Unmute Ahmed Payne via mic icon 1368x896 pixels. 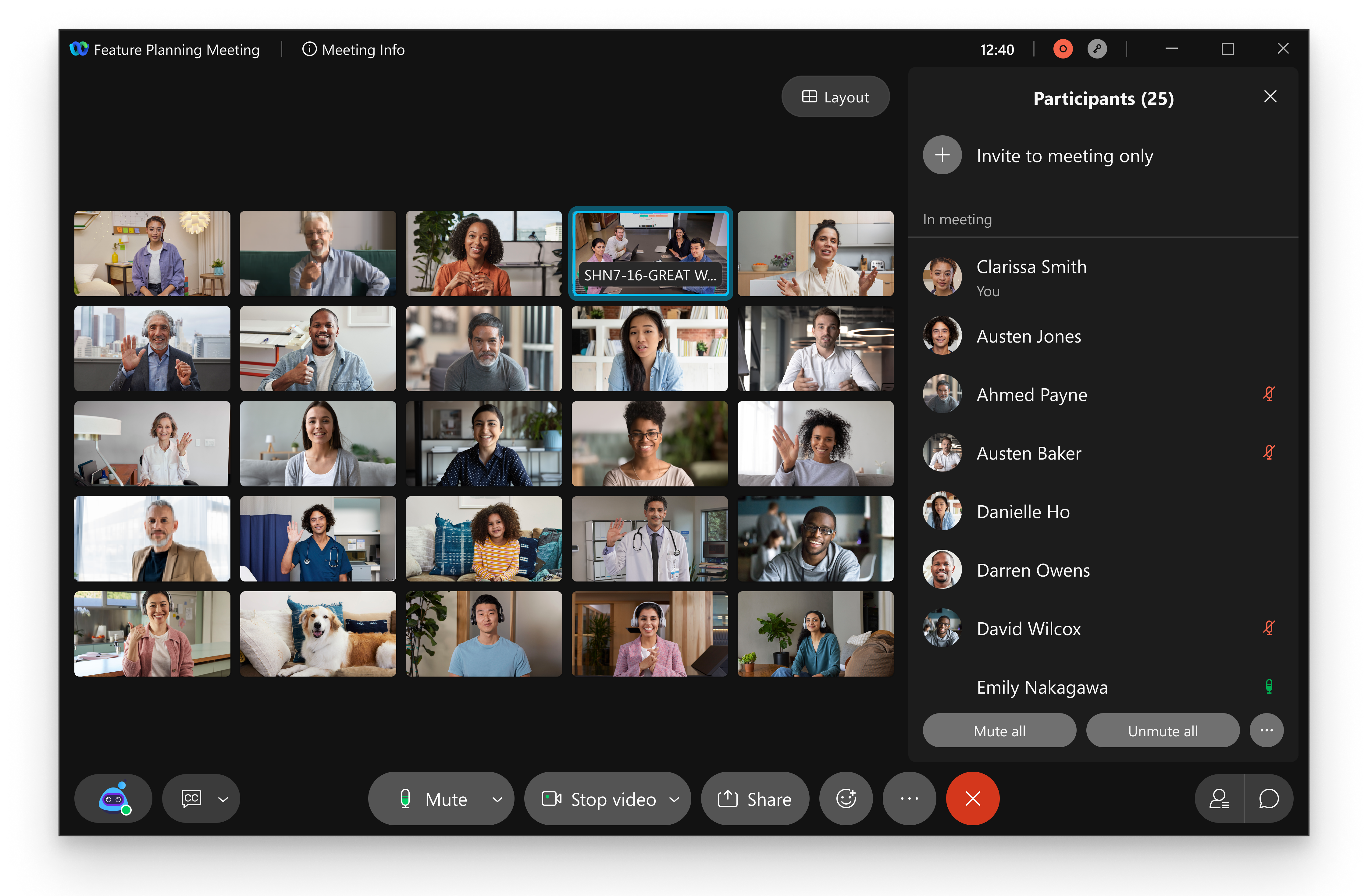(x=1269, y=394)
